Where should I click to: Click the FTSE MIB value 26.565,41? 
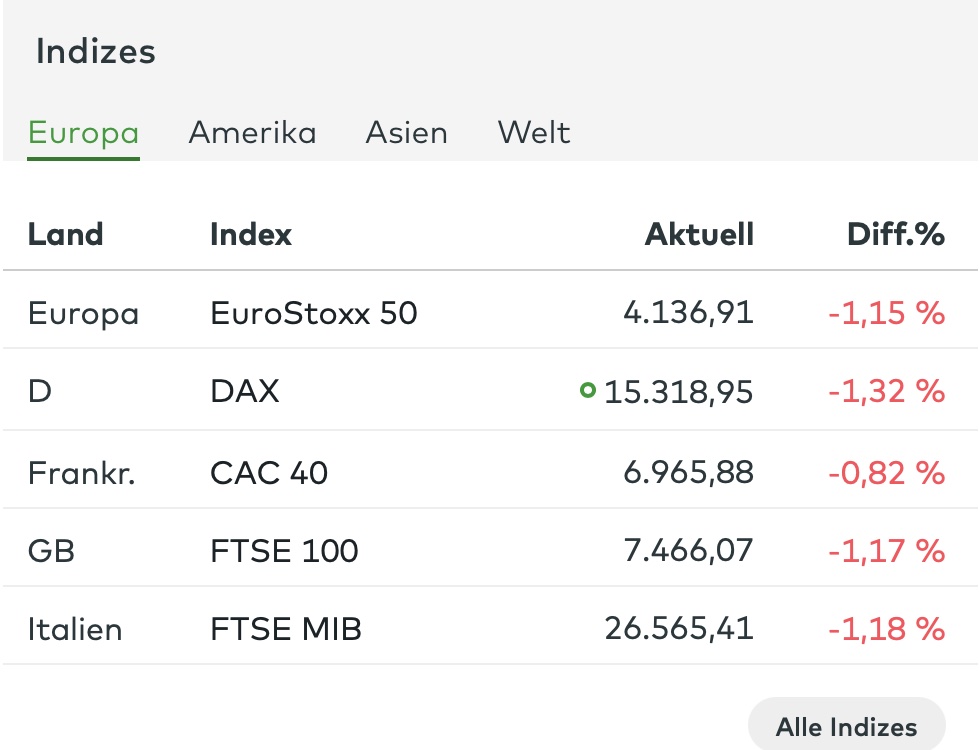679,628
